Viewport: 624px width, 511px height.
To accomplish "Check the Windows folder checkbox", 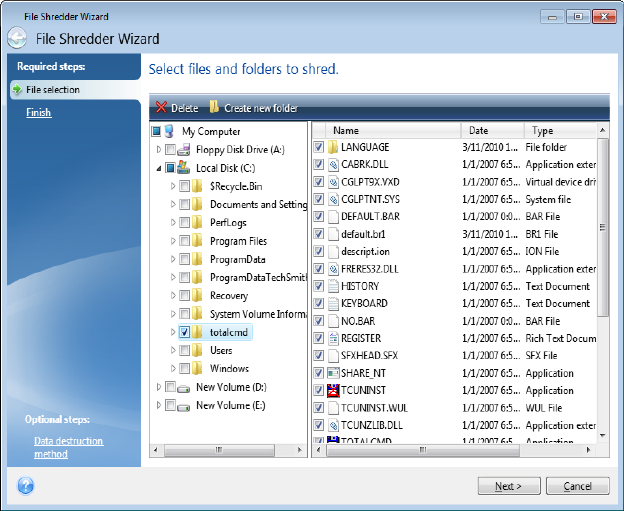I will [184, 368].
